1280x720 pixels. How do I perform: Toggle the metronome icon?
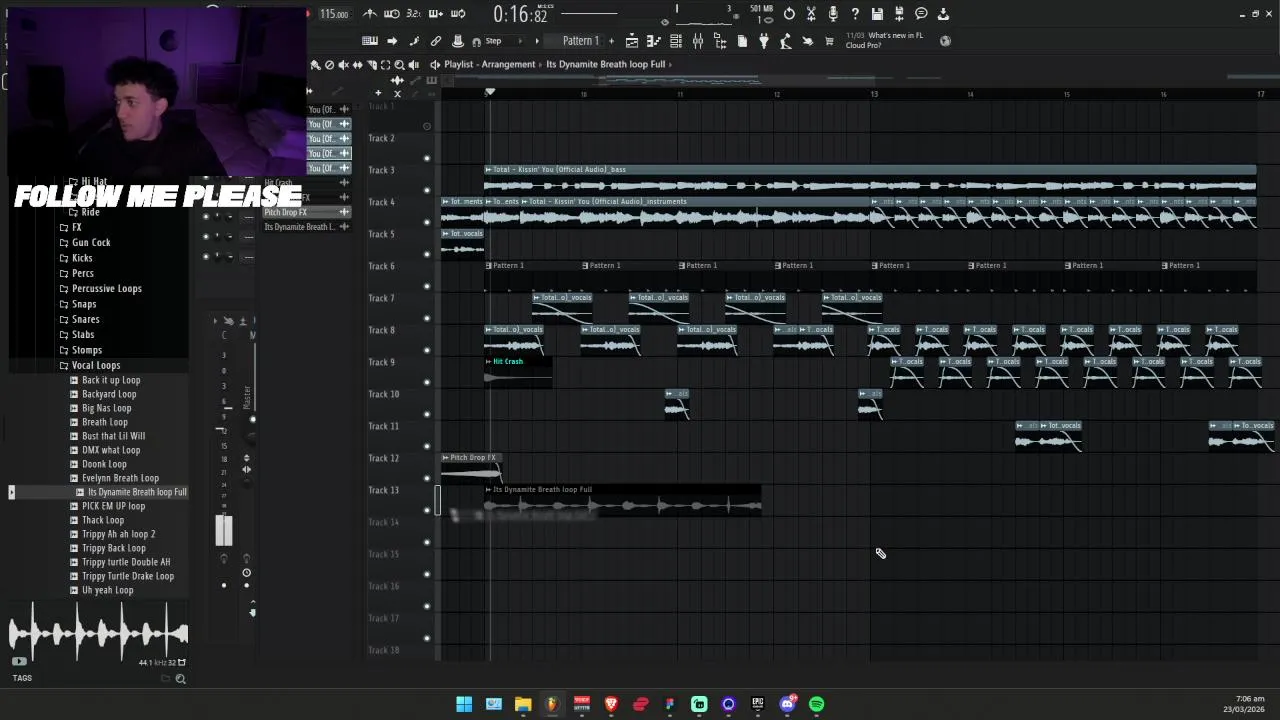369,14
